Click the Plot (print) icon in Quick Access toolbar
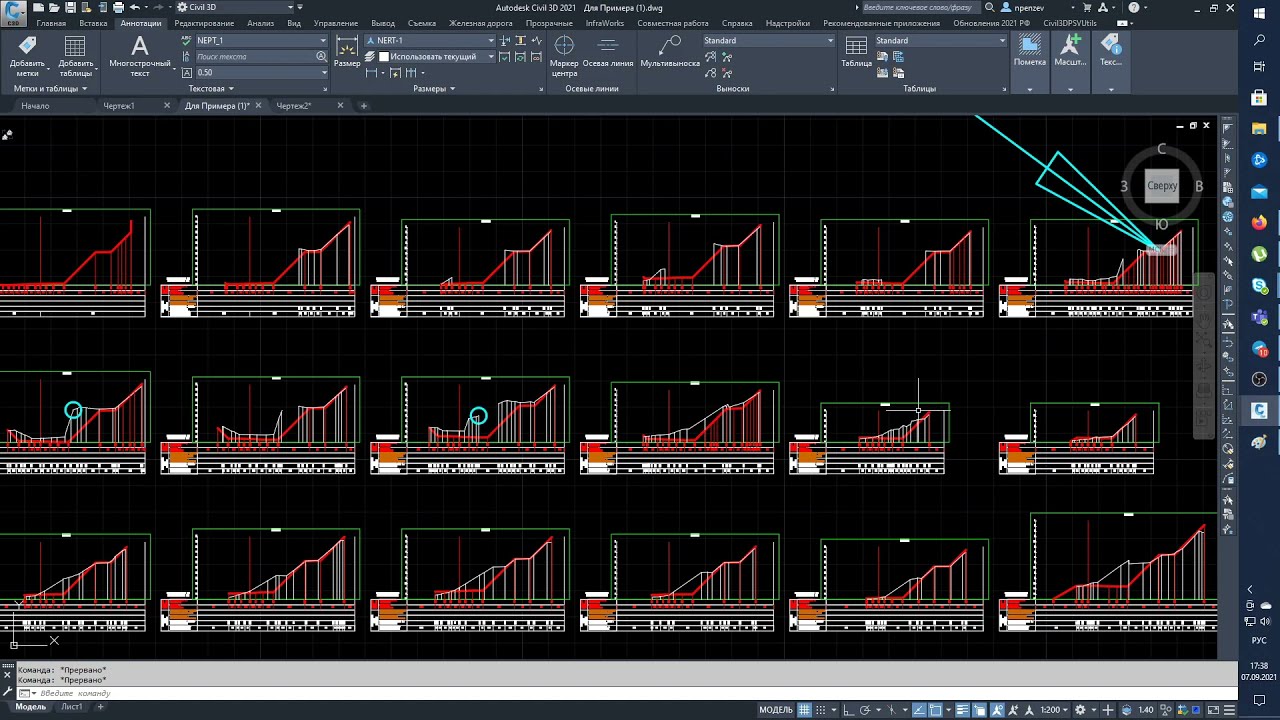Viewport: 1280px width, 720px height. click(x=118, y=7)
